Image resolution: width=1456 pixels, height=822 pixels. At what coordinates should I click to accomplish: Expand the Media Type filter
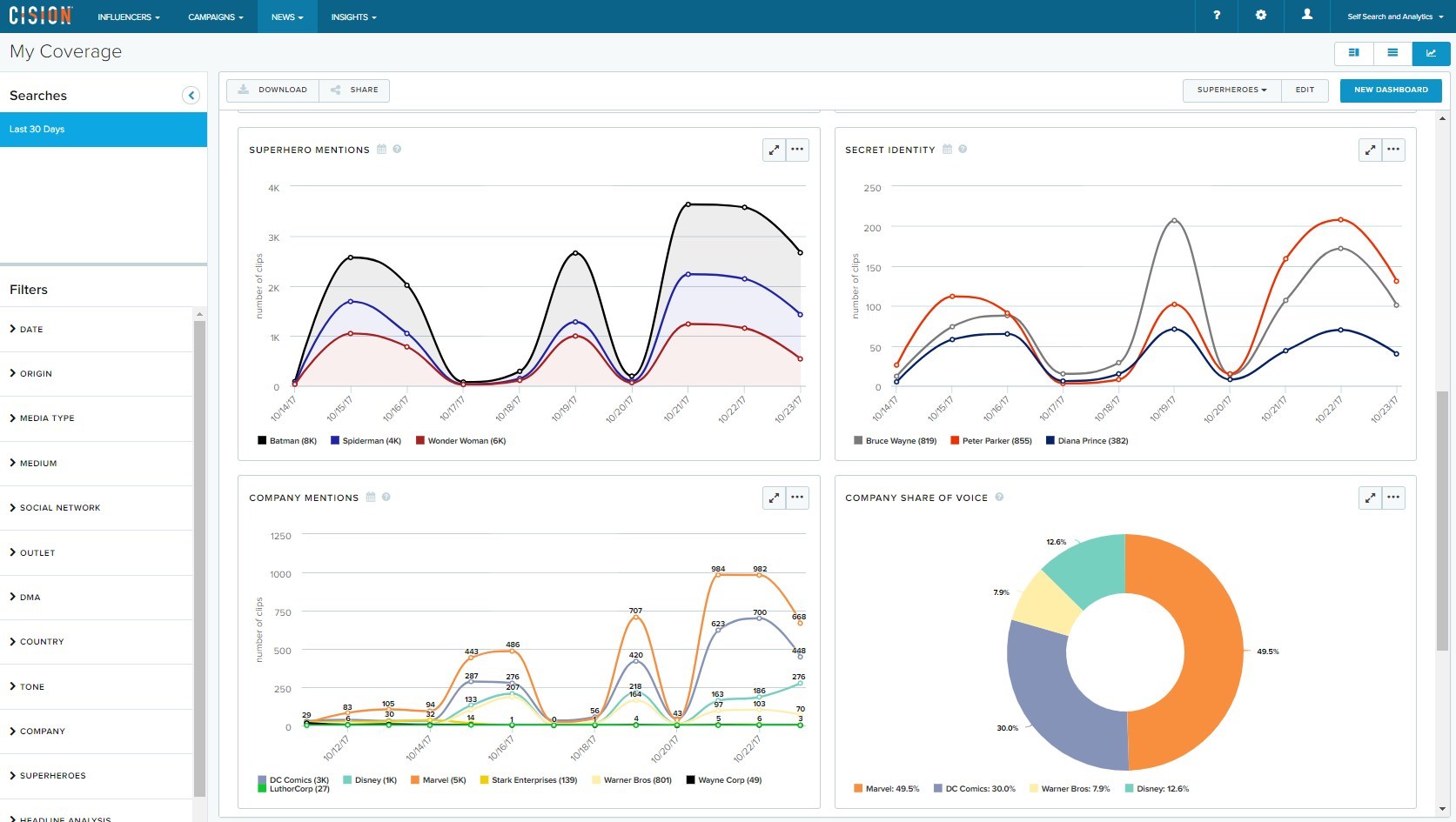pos(96,418)
